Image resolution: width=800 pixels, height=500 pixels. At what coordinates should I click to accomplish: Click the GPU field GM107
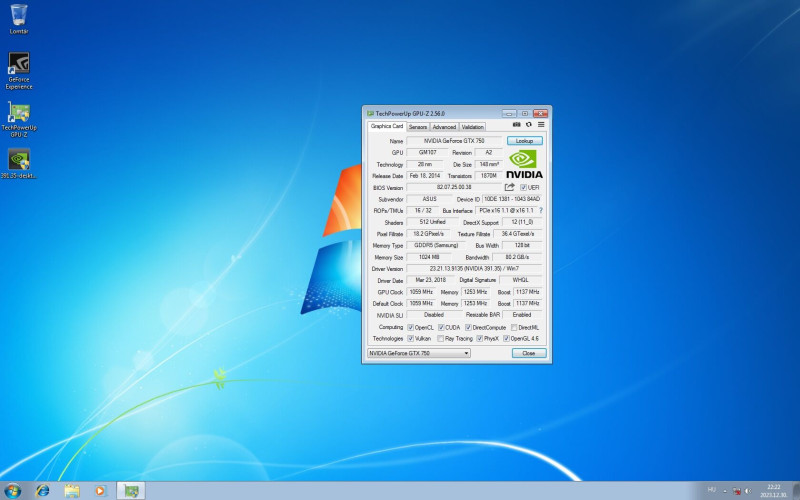coord(427,153)
